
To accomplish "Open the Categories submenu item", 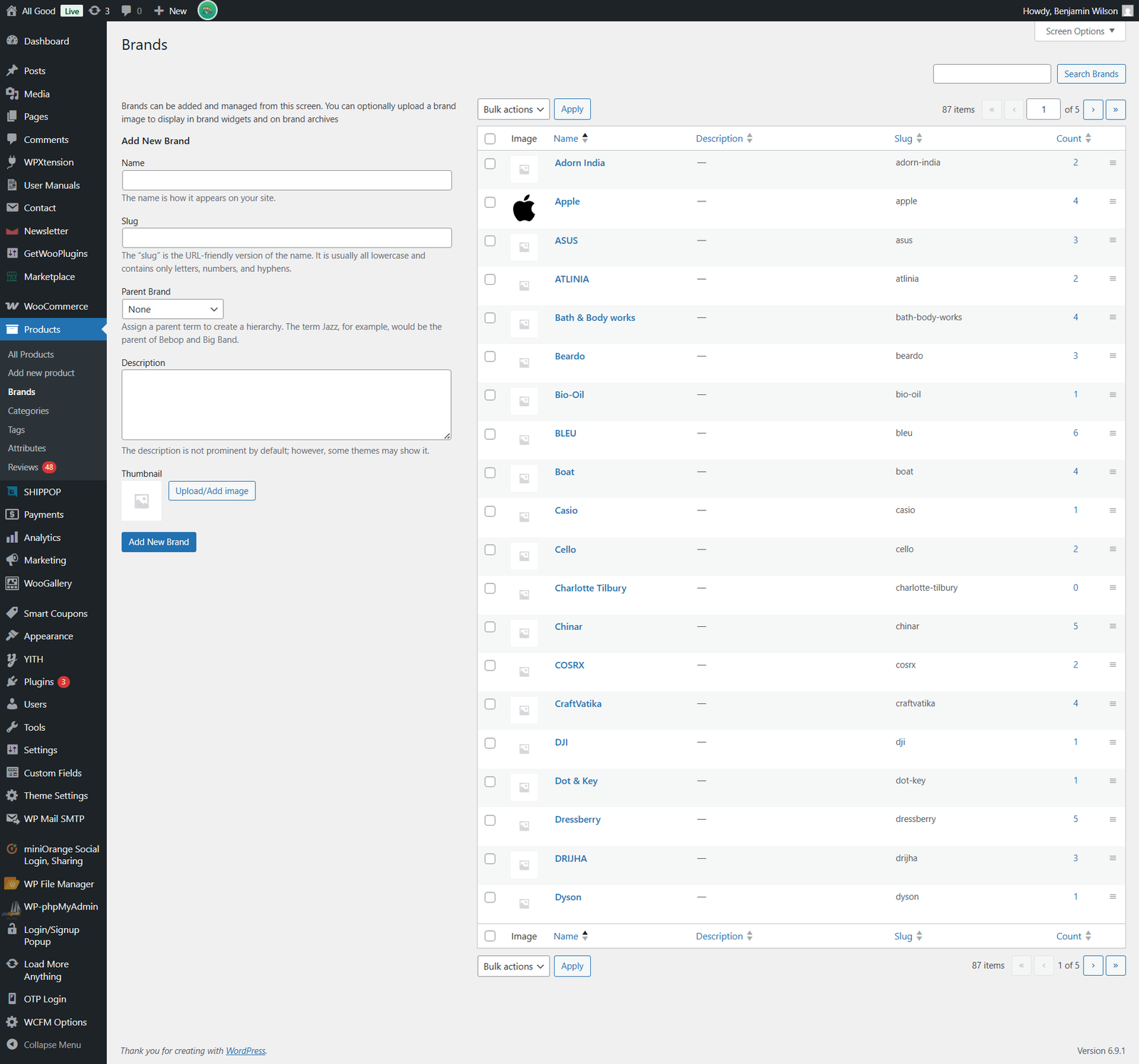I will [x=28, y=411].
